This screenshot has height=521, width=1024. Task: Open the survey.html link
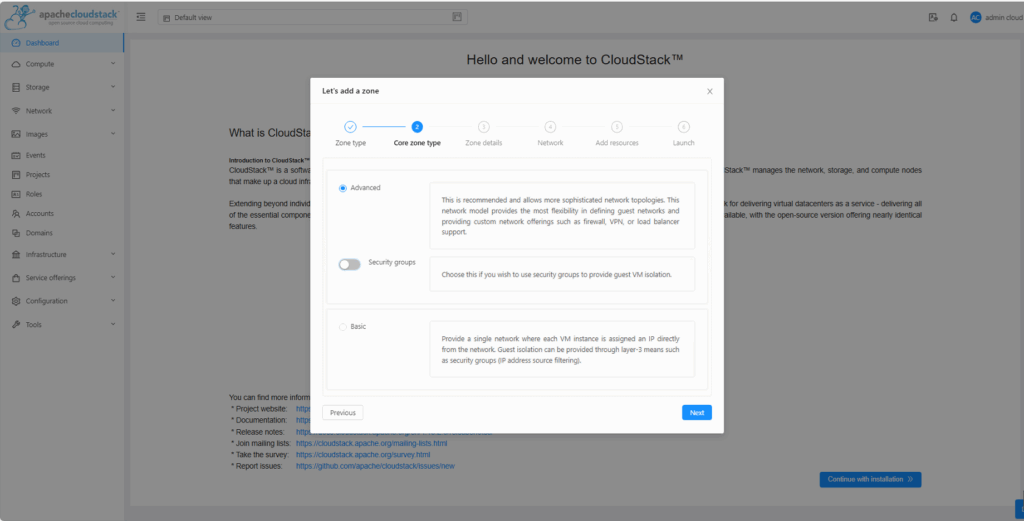pos(363,454)
